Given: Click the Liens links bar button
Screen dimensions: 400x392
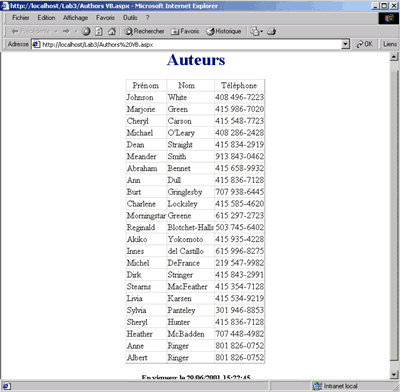Looking at the screenshot, I should click(x=390, y=44).
